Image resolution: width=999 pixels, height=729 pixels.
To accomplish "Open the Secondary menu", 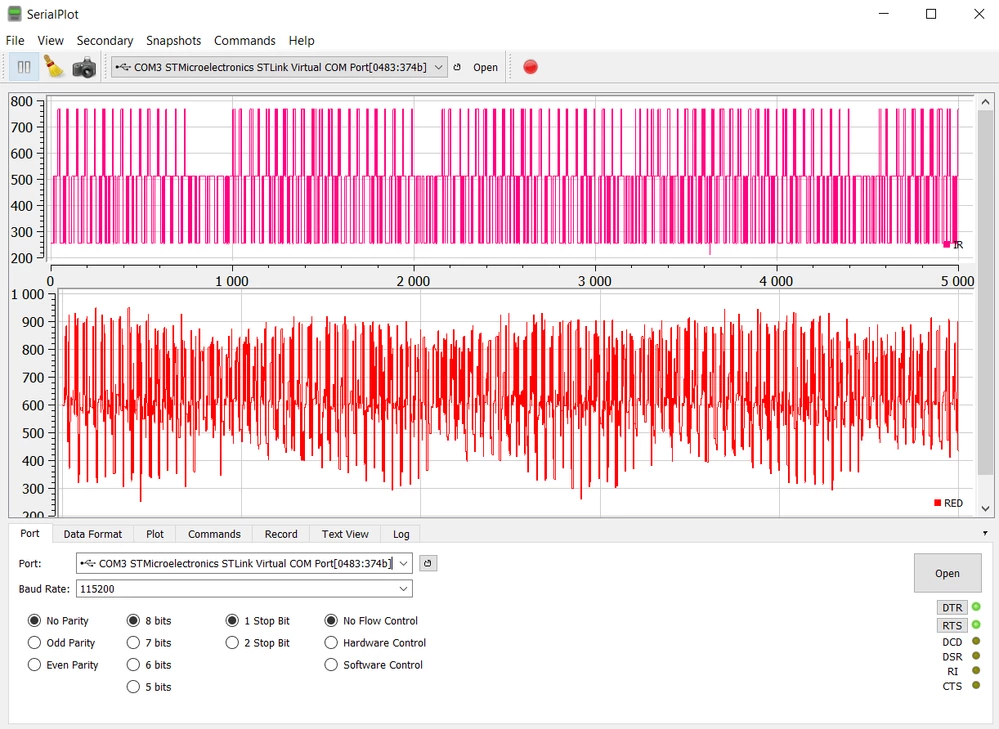I will point(104,40).
